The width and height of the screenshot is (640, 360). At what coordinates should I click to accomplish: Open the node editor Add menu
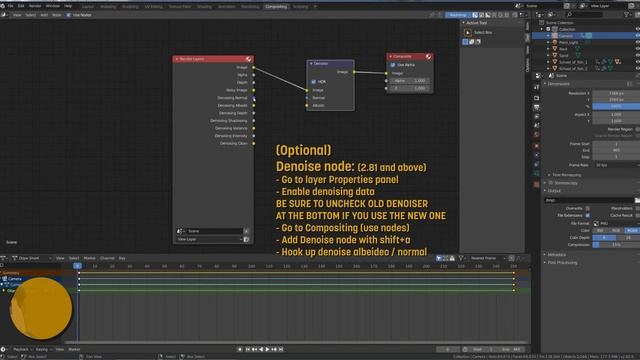point(44,15)
